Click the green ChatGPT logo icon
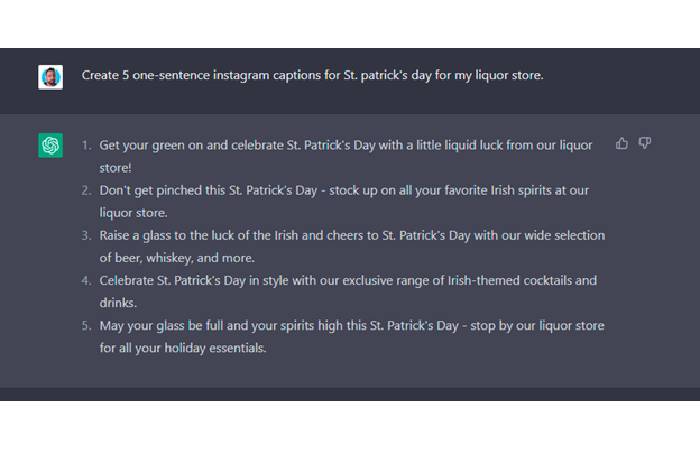Screen dimensions: 700x450 (x=50, y=145)
